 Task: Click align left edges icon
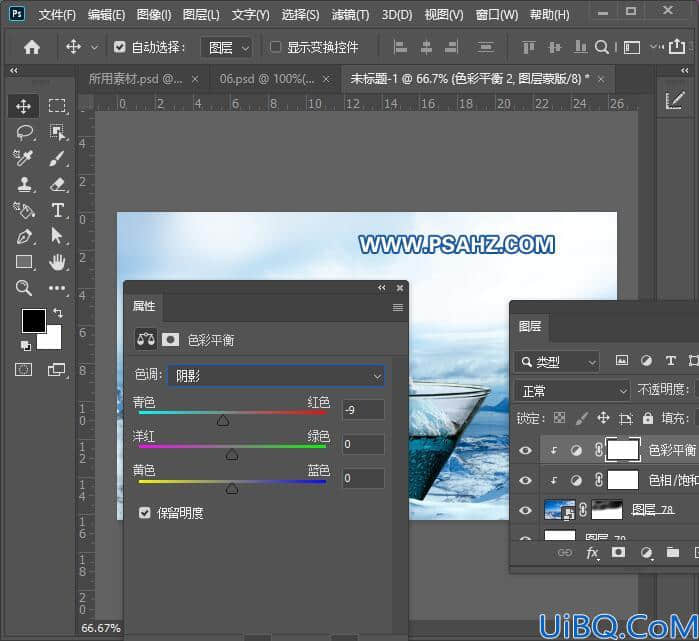(400, 47)
